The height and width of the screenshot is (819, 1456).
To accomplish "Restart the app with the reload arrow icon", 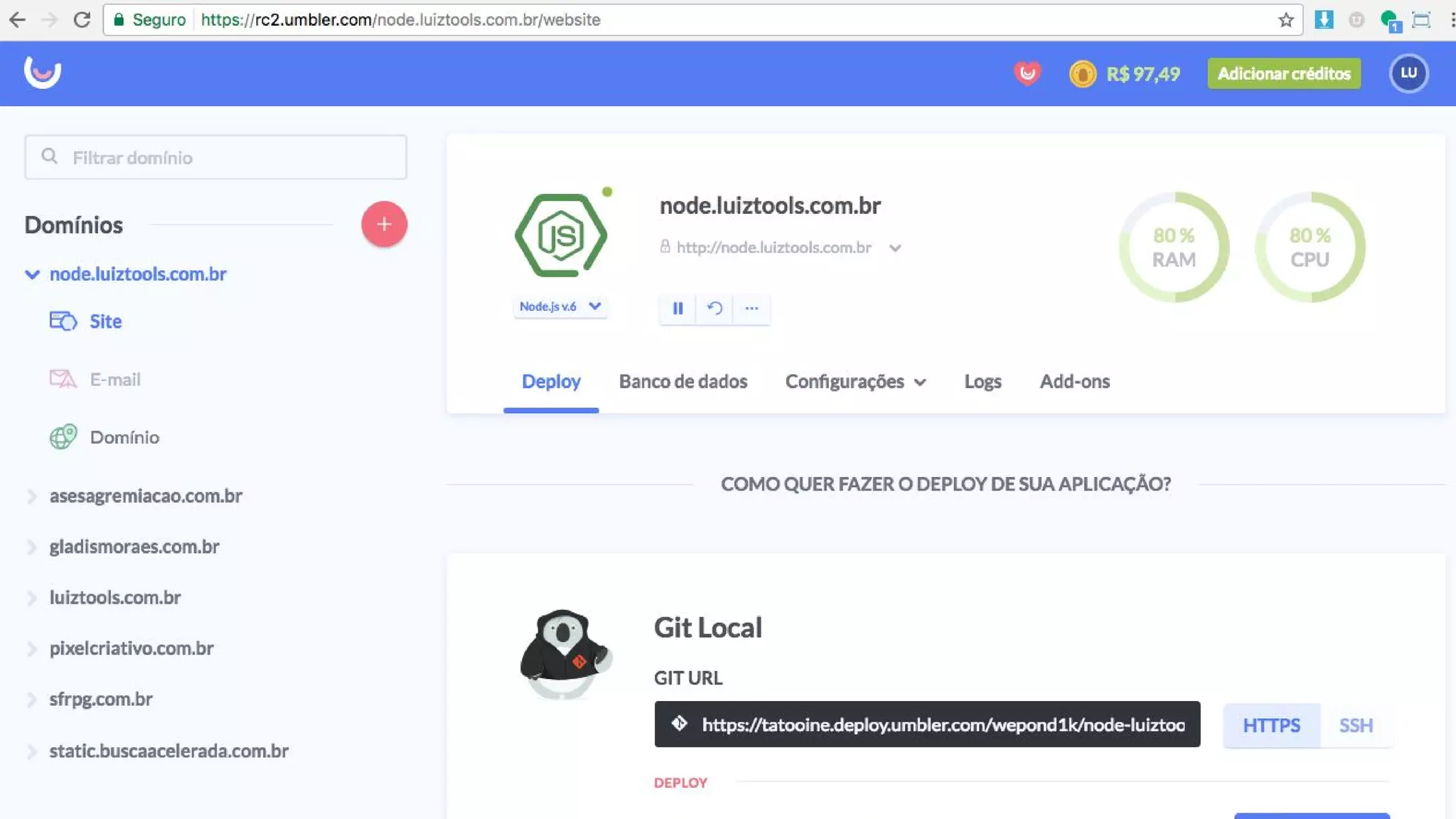I will [714, 309].
